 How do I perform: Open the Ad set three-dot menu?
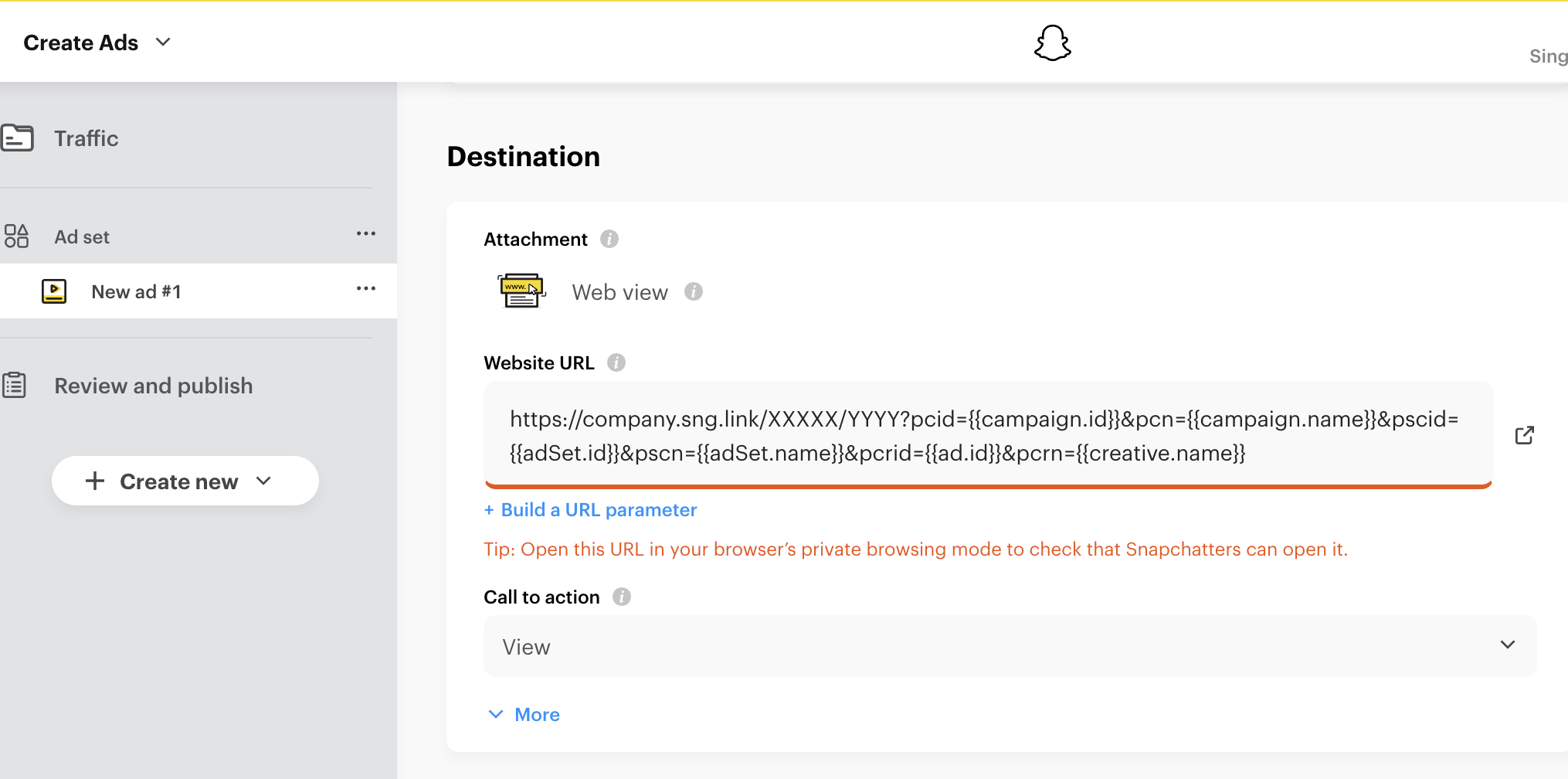(366, 233)
